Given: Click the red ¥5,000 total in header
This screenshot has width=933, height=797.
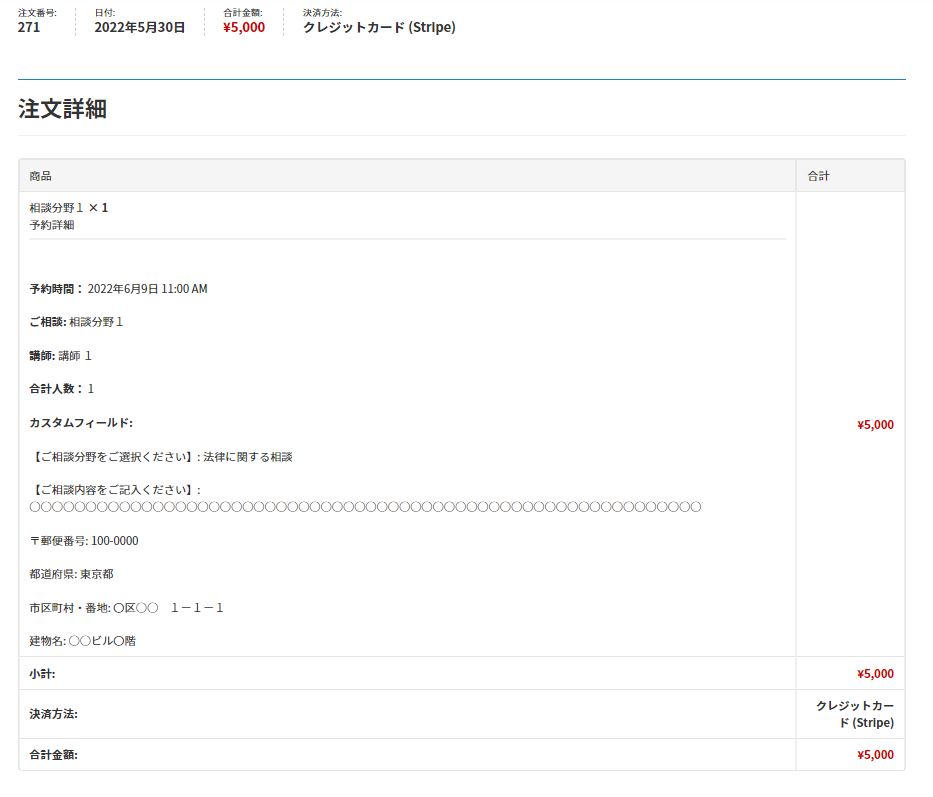Looking at the screenshot, I should [244, 27].
